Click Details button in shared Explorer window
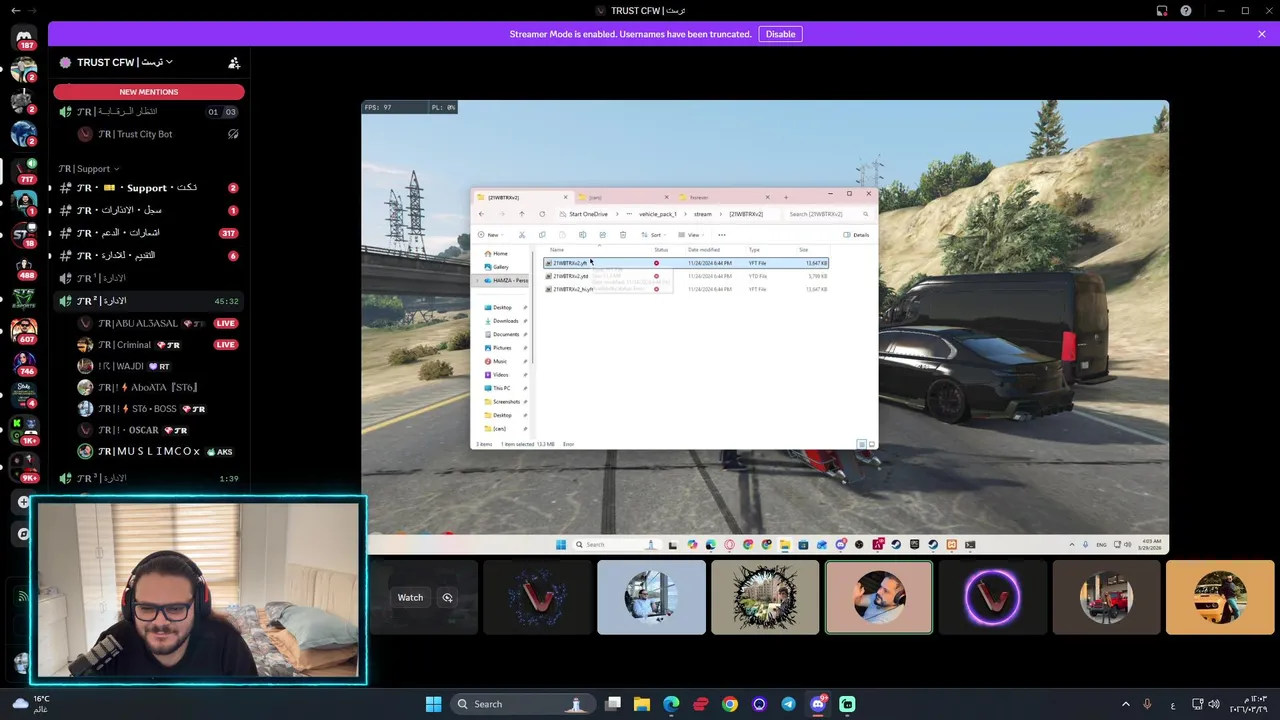This screenshot has height=720, width=1280. [856, 235]
